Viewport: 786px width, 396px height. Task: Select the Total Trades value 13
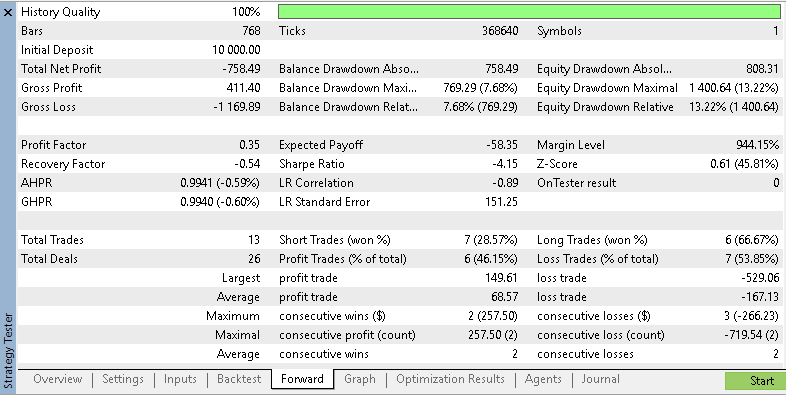pyautogui.click(x=254, y=241)
